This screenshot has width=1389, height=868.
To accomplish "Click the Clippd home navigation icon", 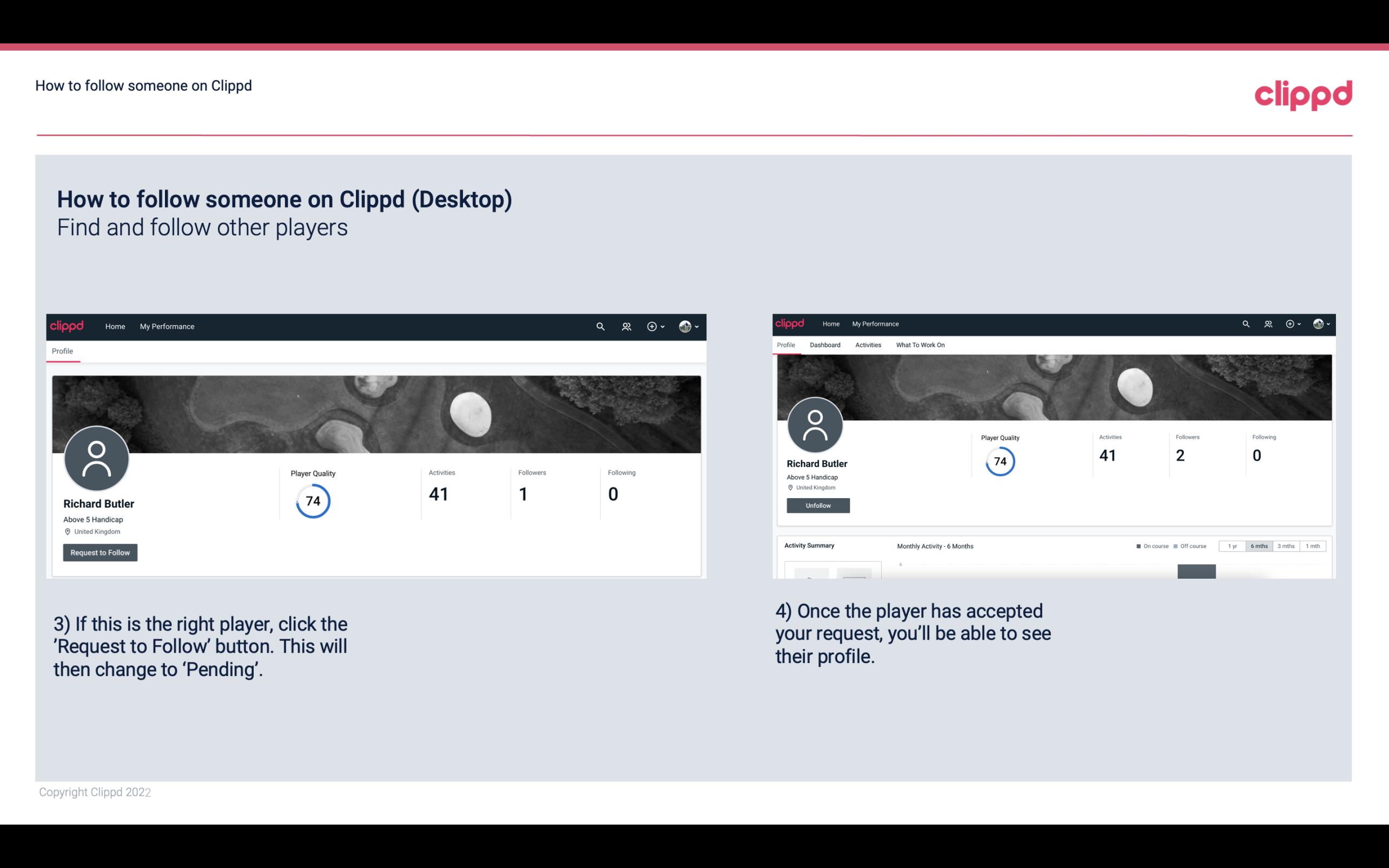I will coord(67,326).
